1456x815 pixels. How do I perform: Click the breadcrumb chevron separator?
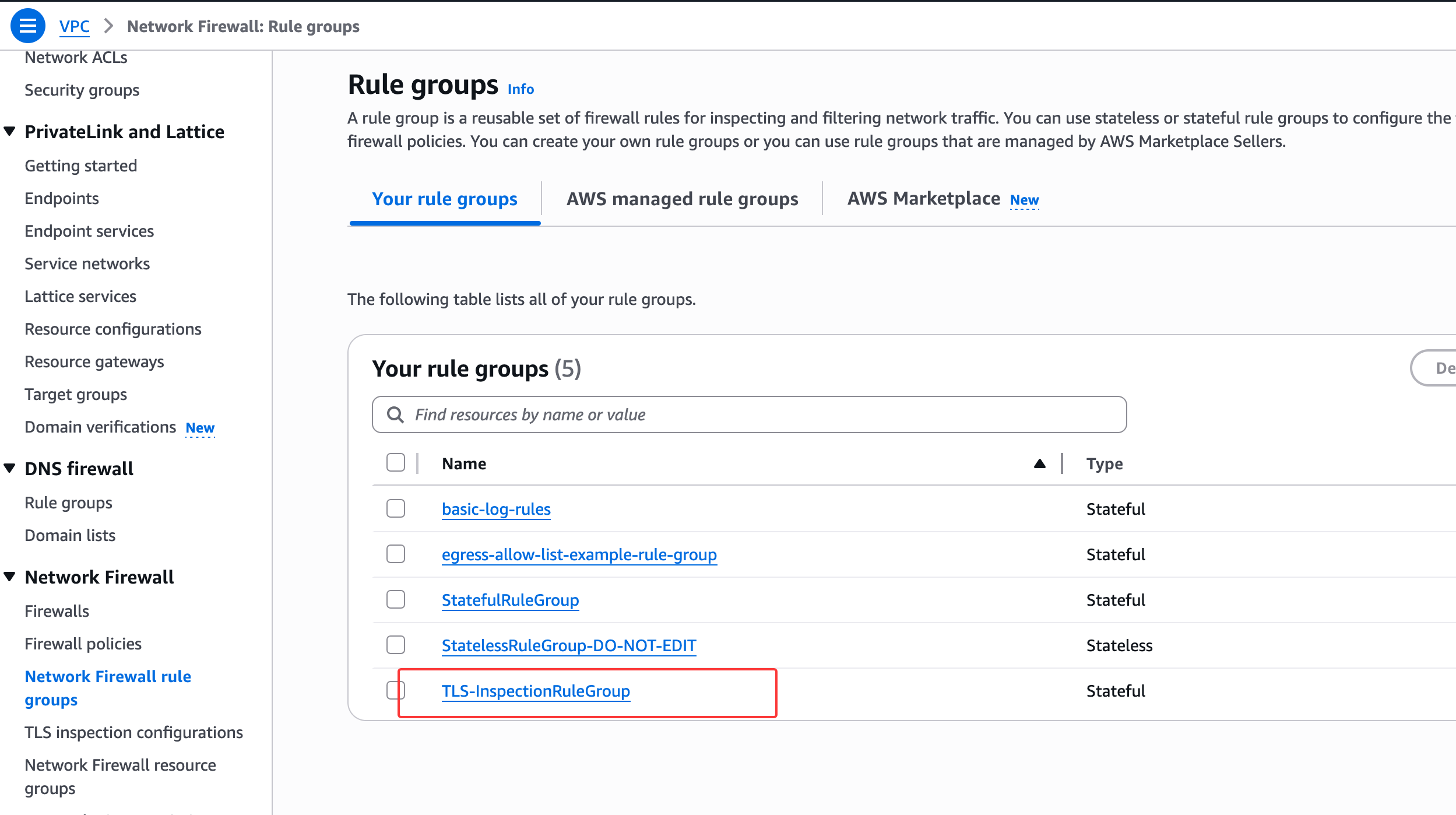(108, 26)
